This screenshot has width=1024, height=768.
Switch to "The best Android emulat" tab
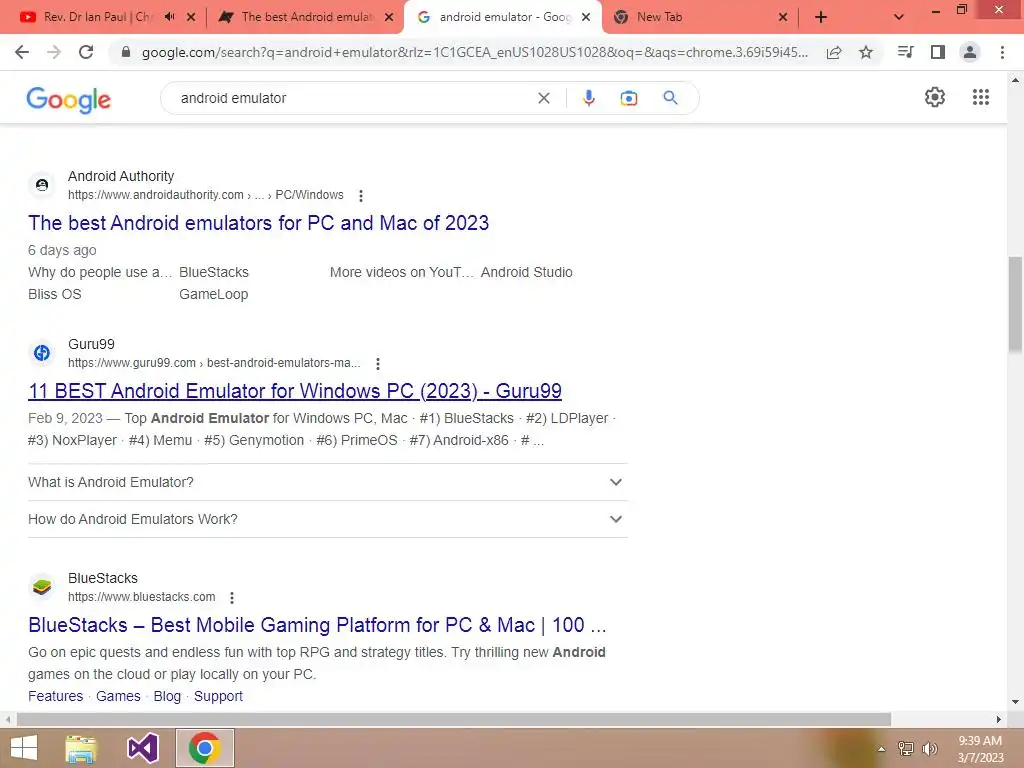click(x=307, y=17)
